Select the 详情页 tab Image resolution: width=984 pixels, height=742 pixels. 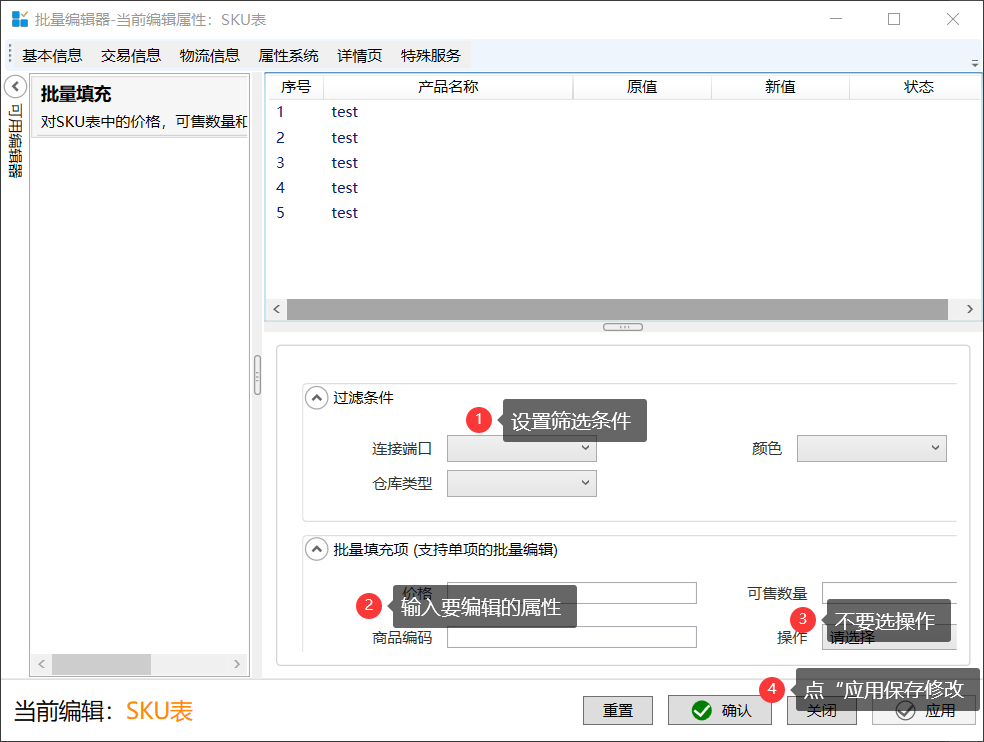coord(359,56)
